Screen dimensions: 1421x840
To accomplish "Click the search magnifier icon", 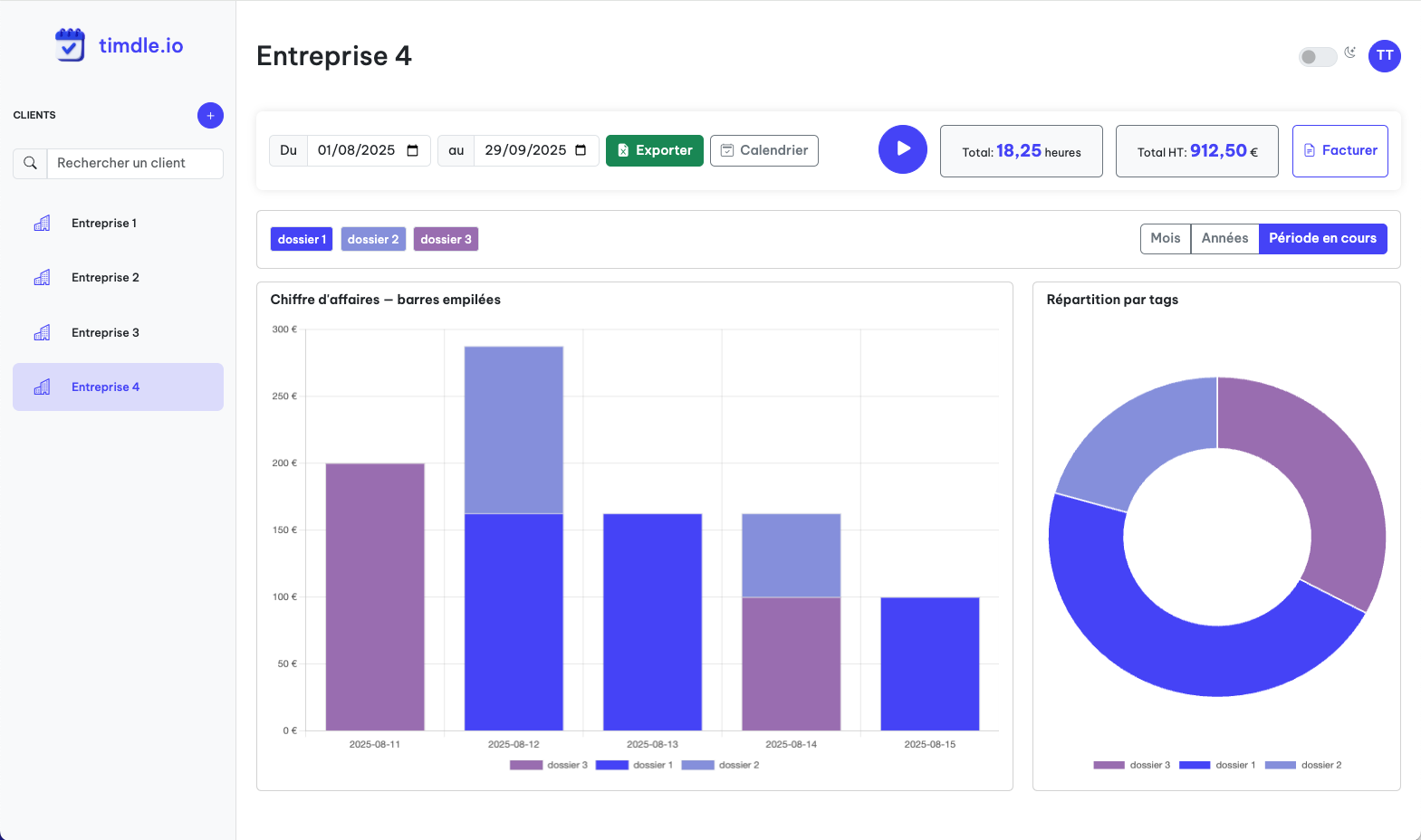I will coord(30,164).
